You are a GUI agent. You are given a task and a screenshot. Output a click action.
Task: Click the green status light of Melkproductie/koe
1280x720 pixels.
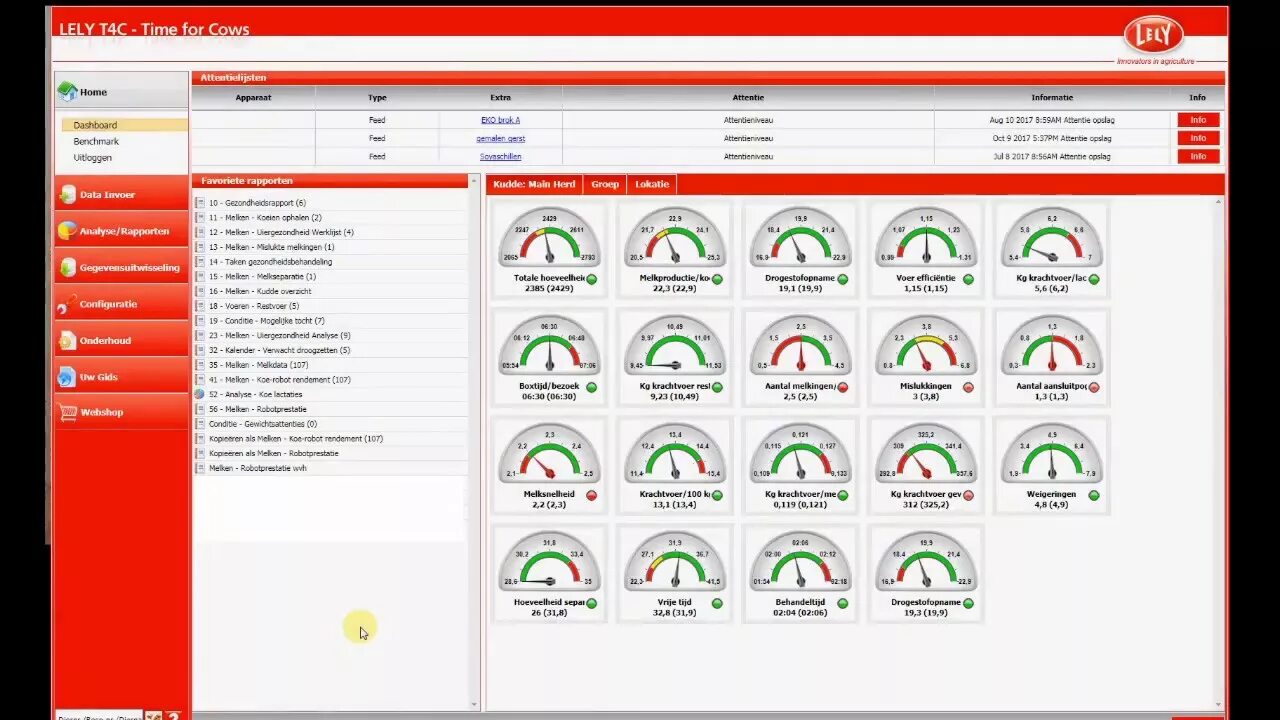click(x=718, y=279)
